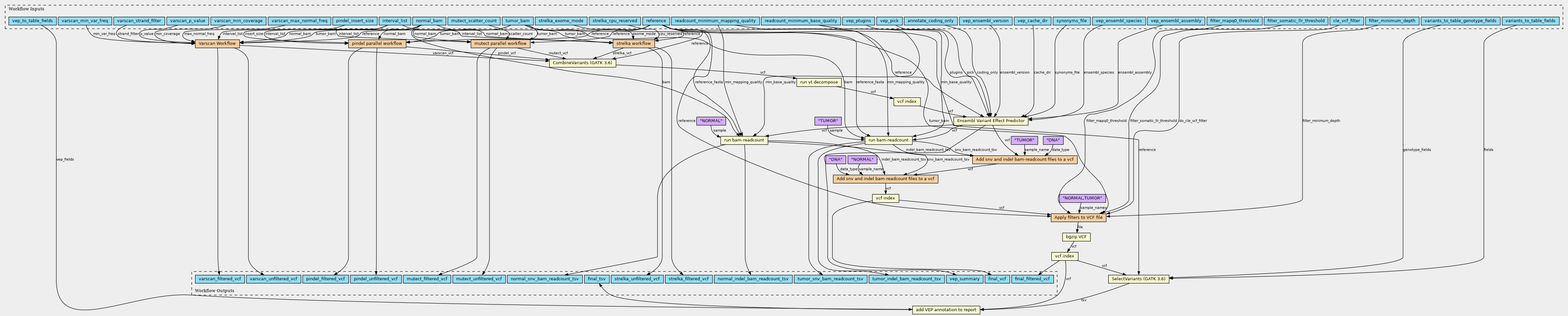Select the Varscan Workflow step node

pos(217,44)
